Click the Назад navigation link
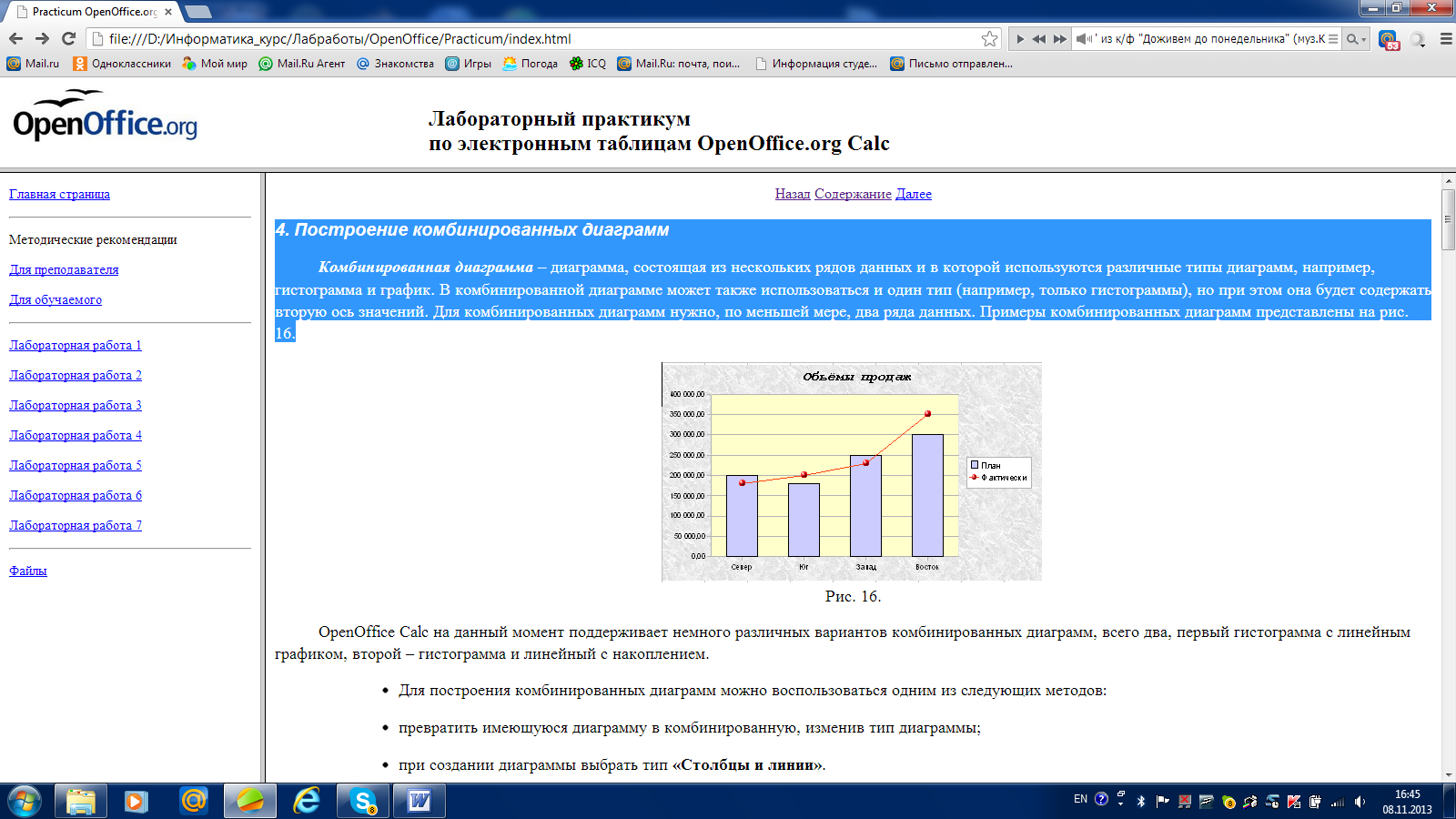 (793, 194)
